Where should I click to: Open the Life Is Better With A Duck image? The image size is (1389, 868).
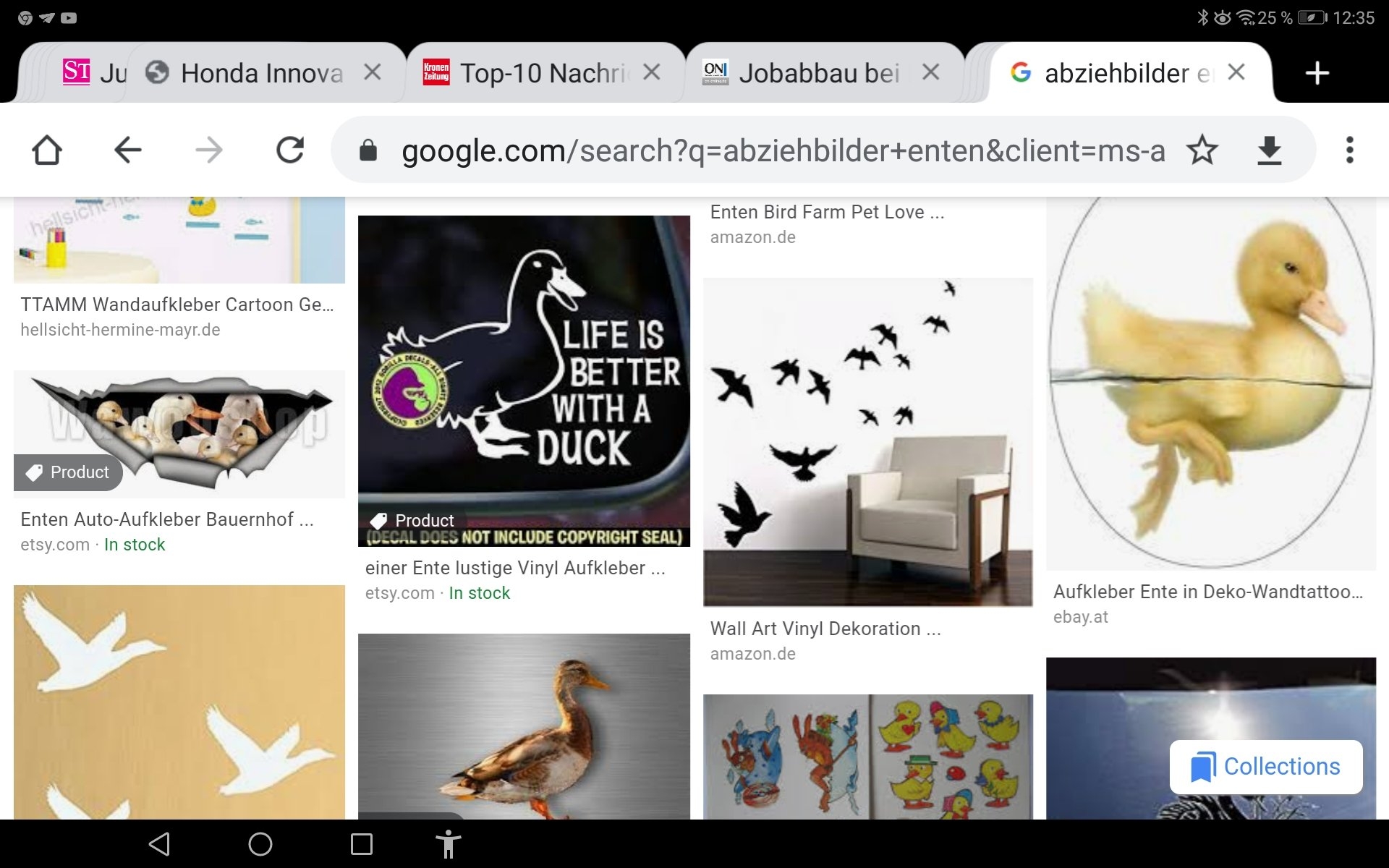click(524, 380)
